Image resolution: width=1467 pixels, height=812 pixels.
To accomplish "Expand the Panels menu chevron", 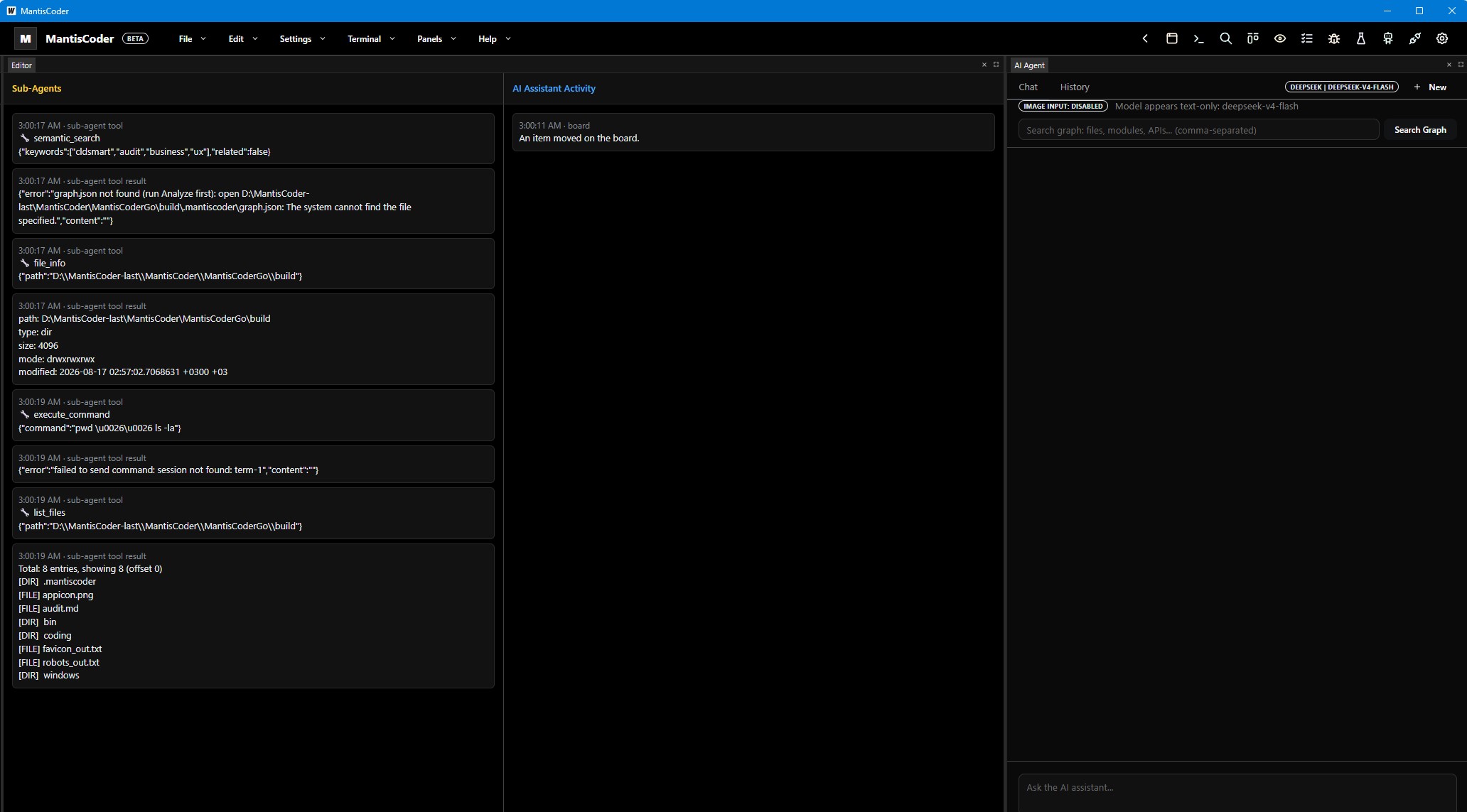I will (453, 39).
